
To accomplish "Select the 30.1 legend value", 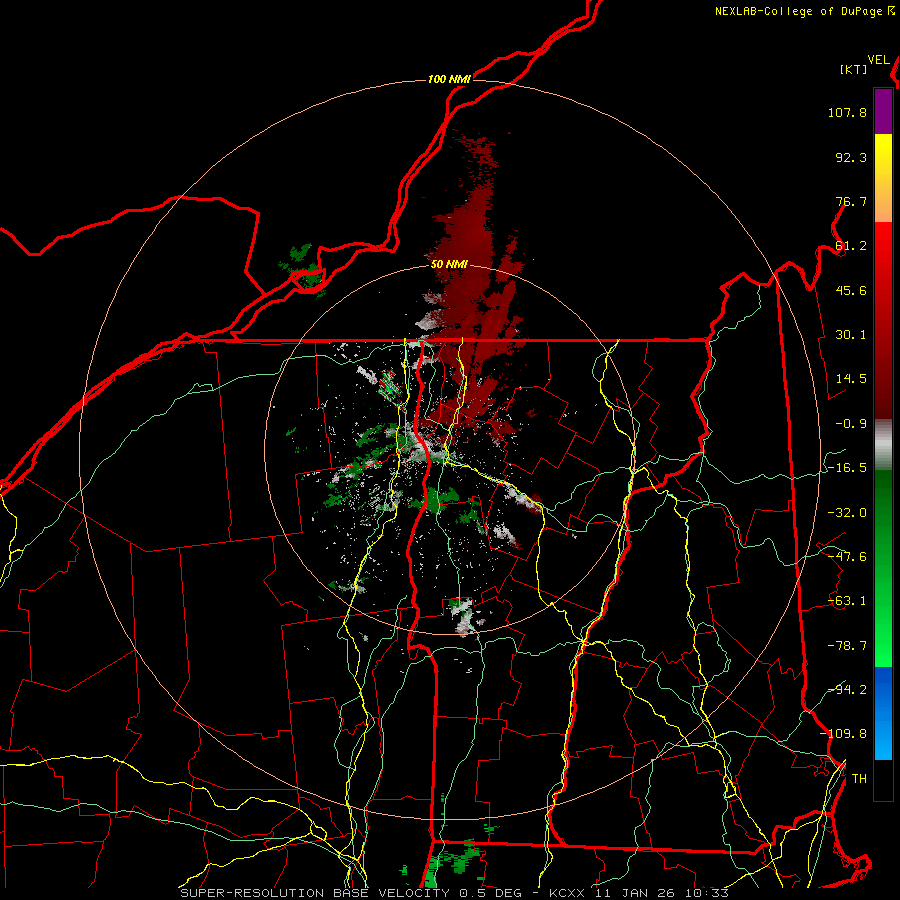I will 851,335.
